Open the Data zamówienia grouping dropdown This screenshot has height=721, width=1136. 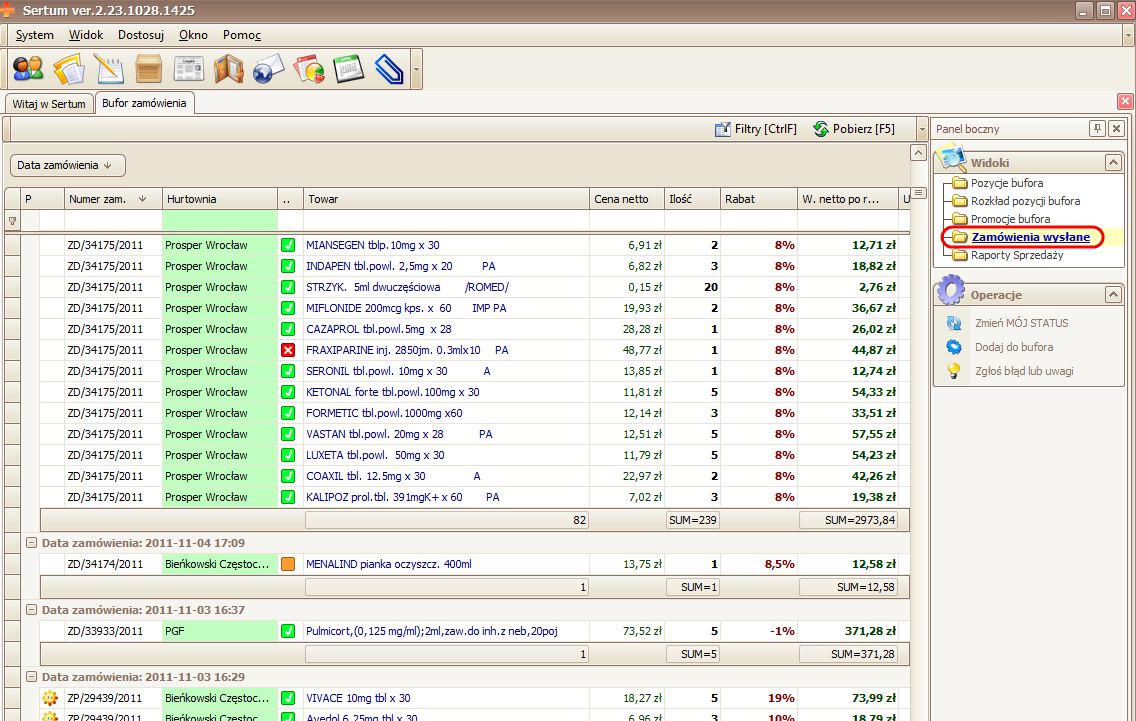68,165
